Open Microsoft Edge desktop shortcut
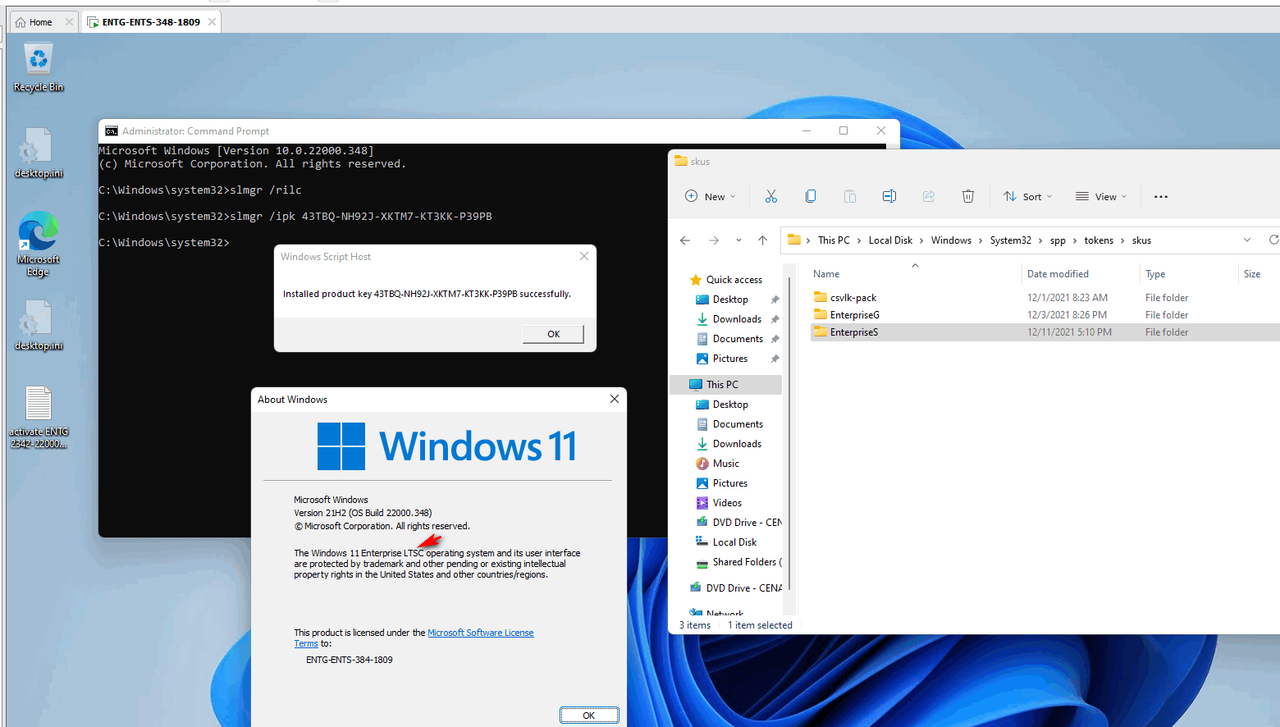This screenshot has width=1280, height=727. (38, 244)
